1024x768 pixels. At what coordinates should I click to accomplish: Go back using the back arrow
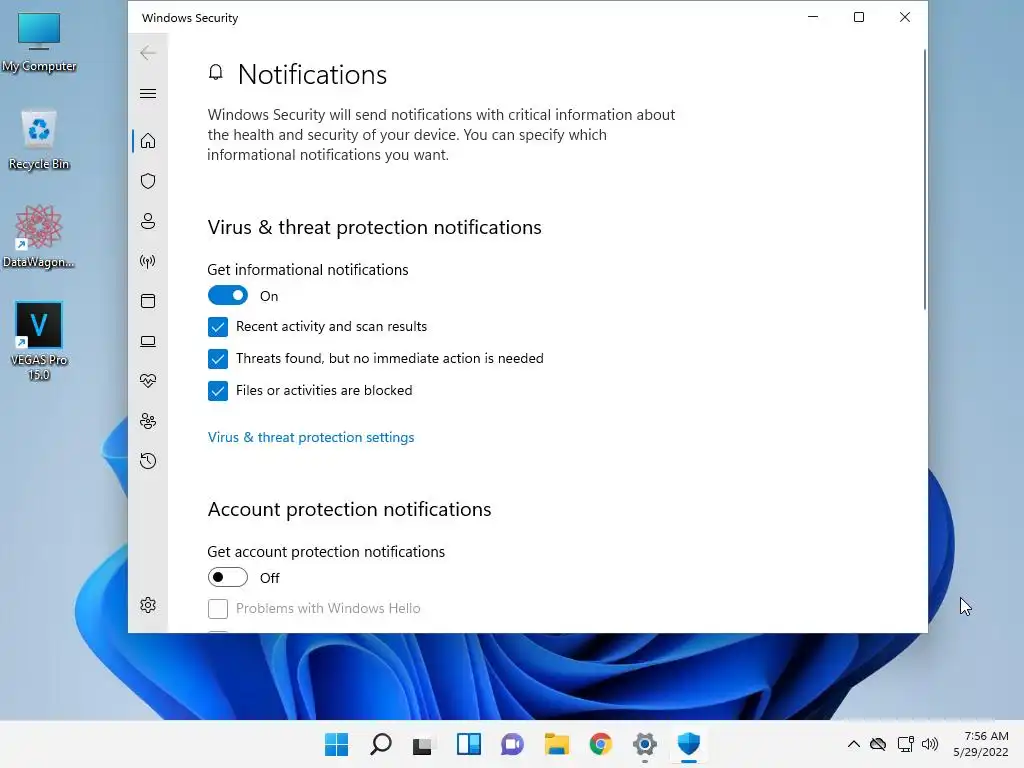148,53
